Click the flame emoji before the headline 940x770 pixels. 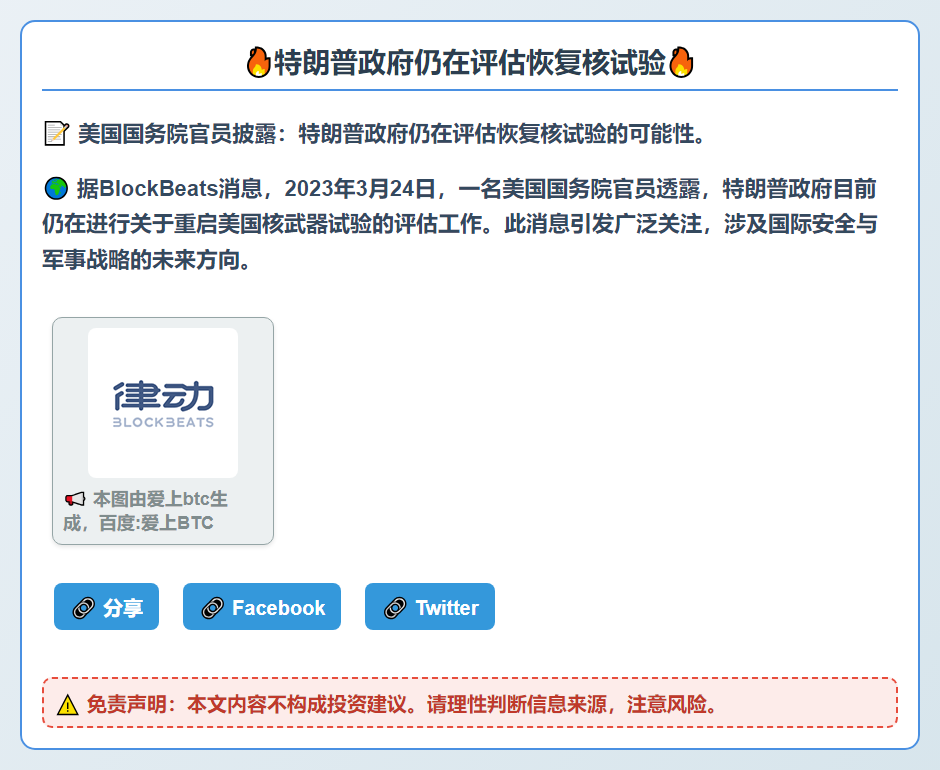click(258, 62)
